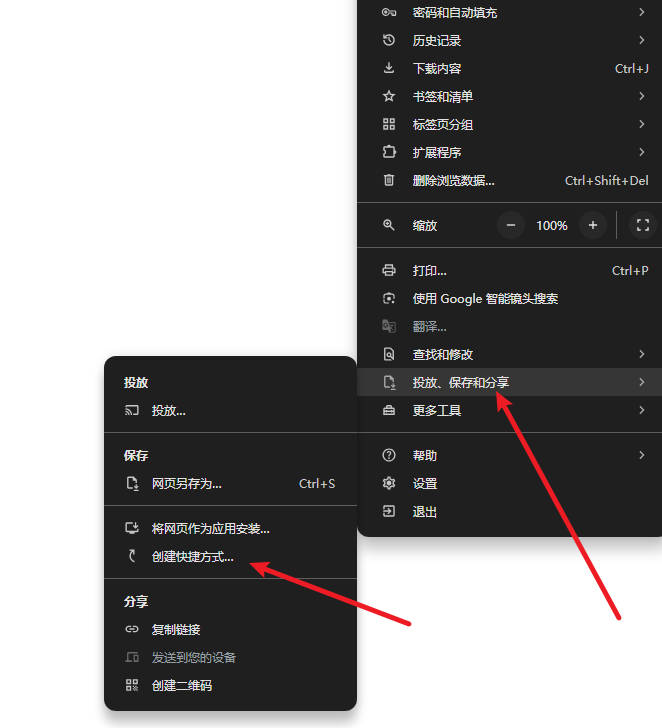The height and width of the screenshot is (728, 662).
Task: Click the history clock icon beside 历史记录
Action: click(x=389, y=40)
